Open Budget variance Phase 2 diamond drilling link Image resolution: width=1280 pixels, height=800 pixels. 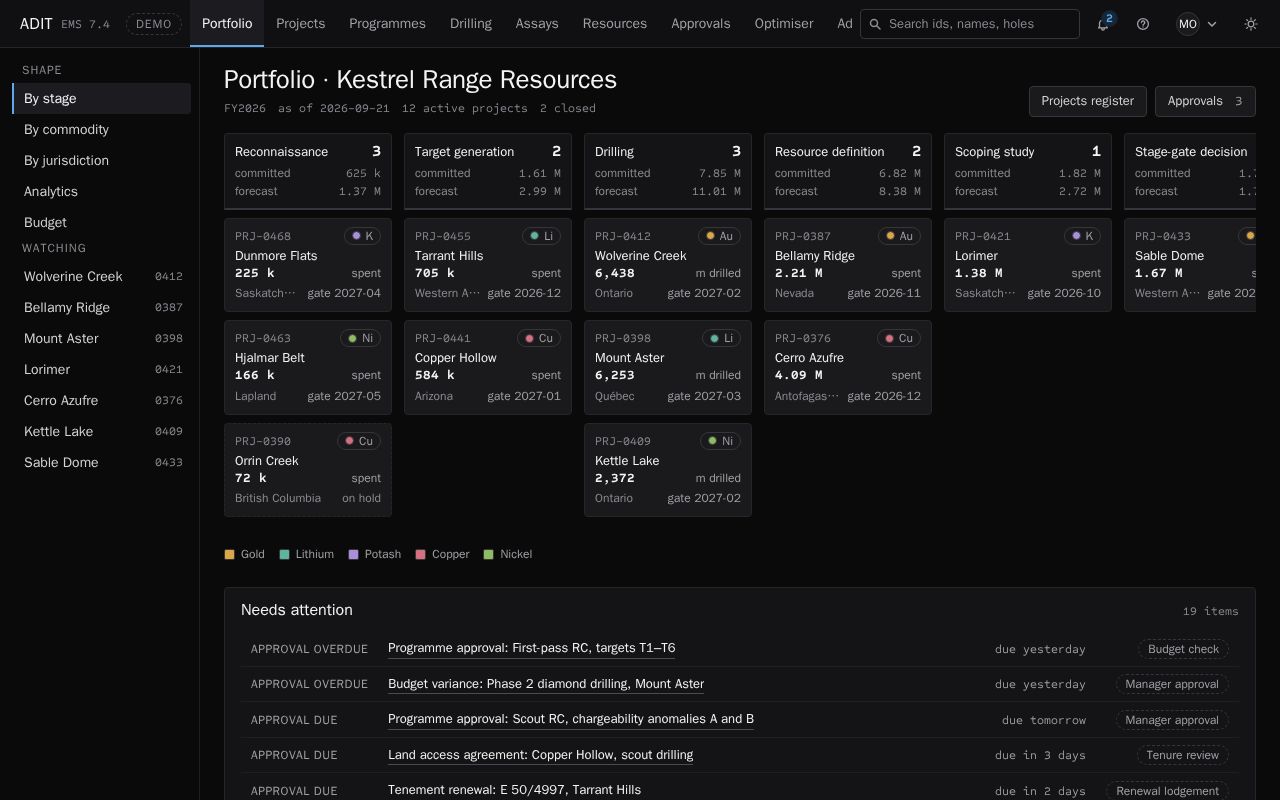coord(546,684)
